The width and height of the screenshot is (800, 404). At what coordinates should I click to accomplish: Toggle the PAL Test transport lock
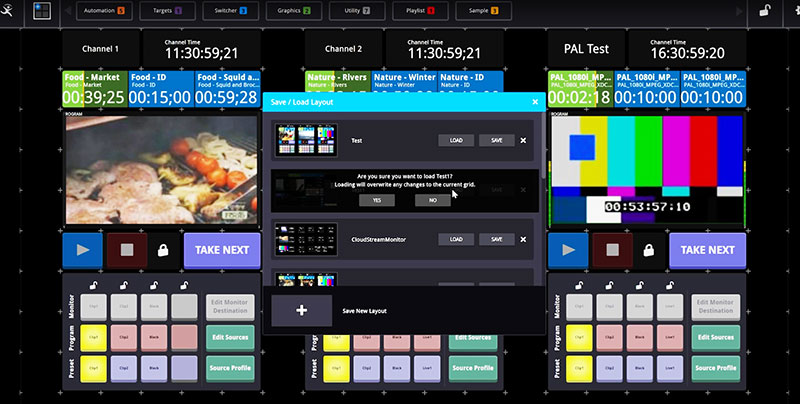(648, 250)
